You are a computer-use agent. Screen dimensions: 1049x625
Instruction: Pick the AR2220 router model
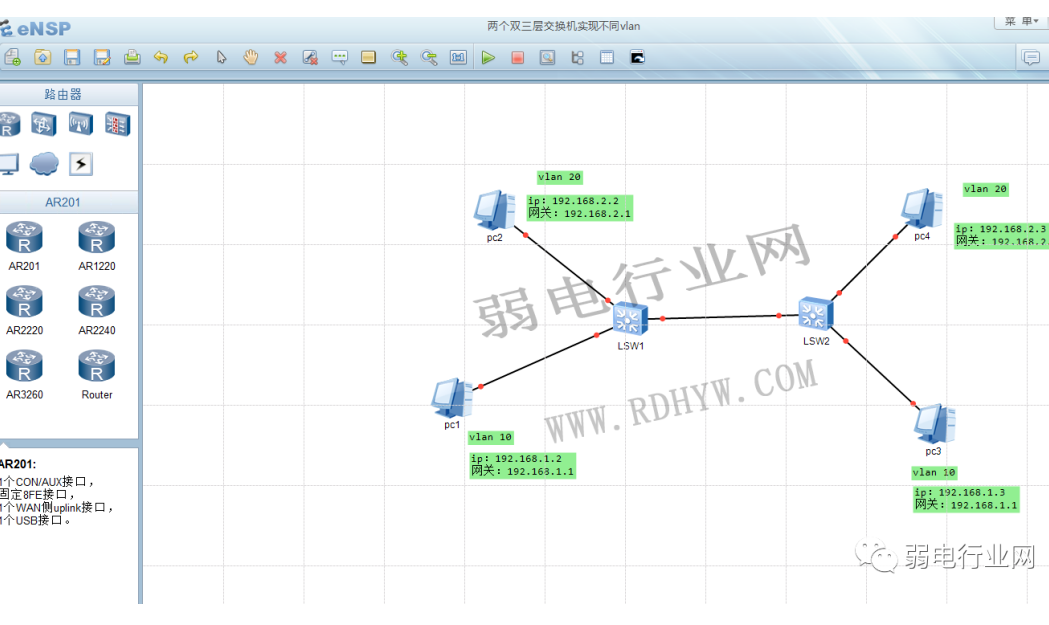(x=24, y=300)
